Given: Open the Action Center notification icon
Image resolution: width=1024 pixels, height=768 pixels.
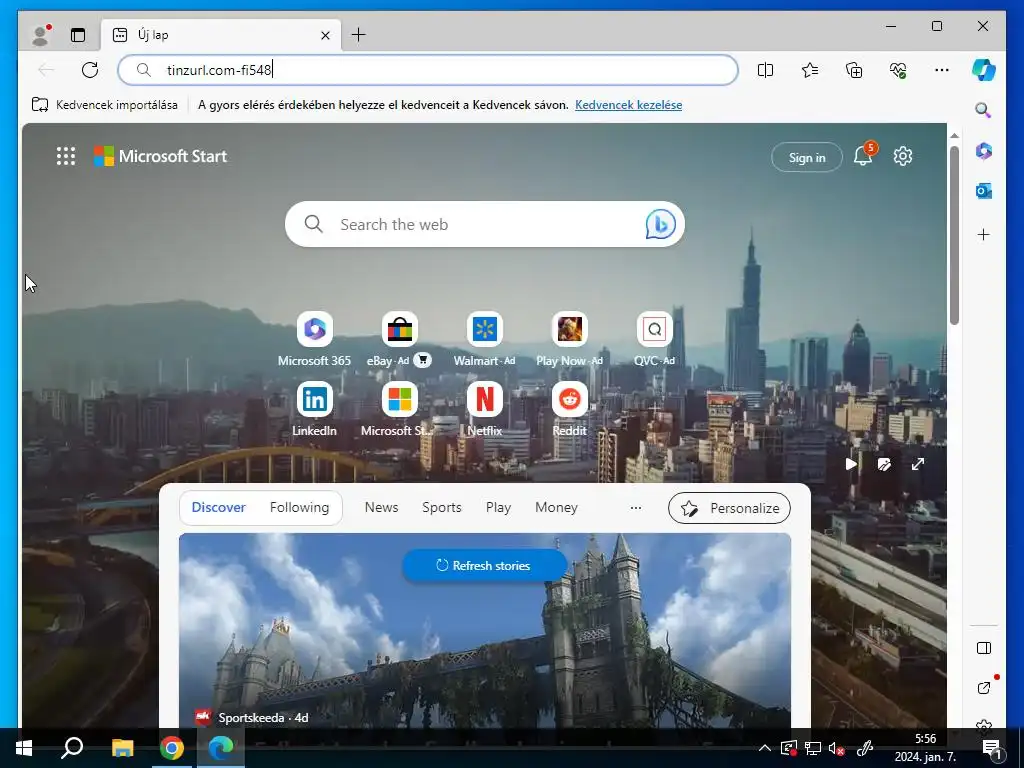Looking at the screenshot, I should [x=992, y=749].
